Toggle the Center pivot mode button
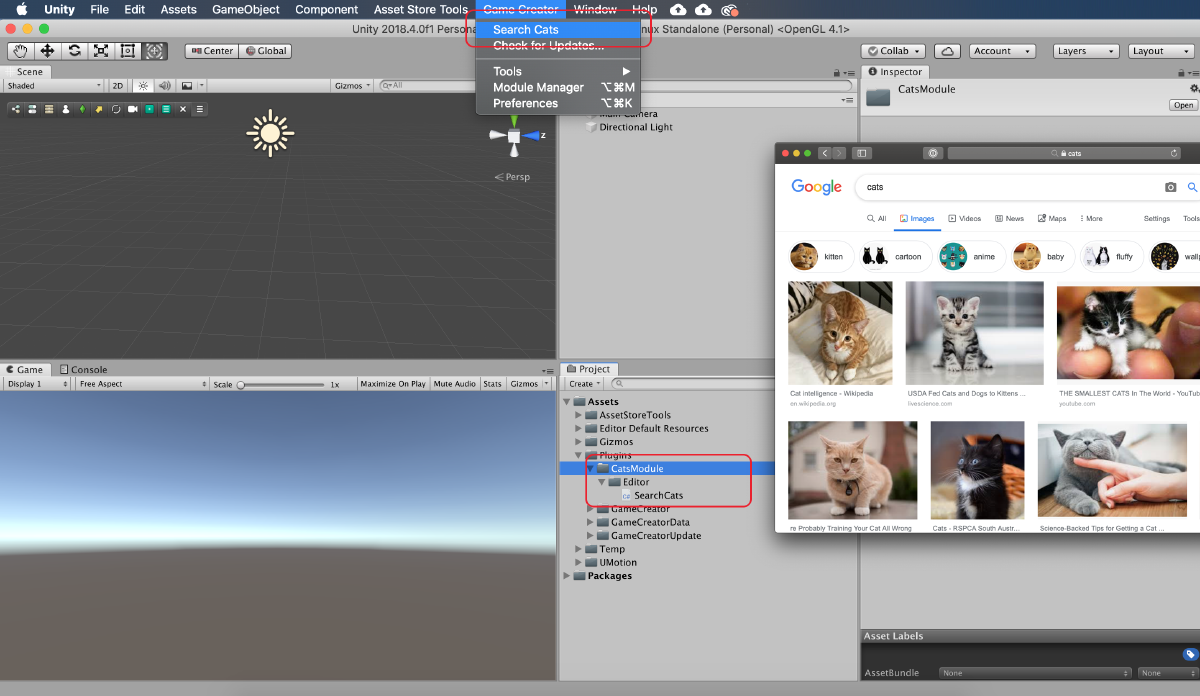This screenshot has height=696, width=1200. pos(212,51)
